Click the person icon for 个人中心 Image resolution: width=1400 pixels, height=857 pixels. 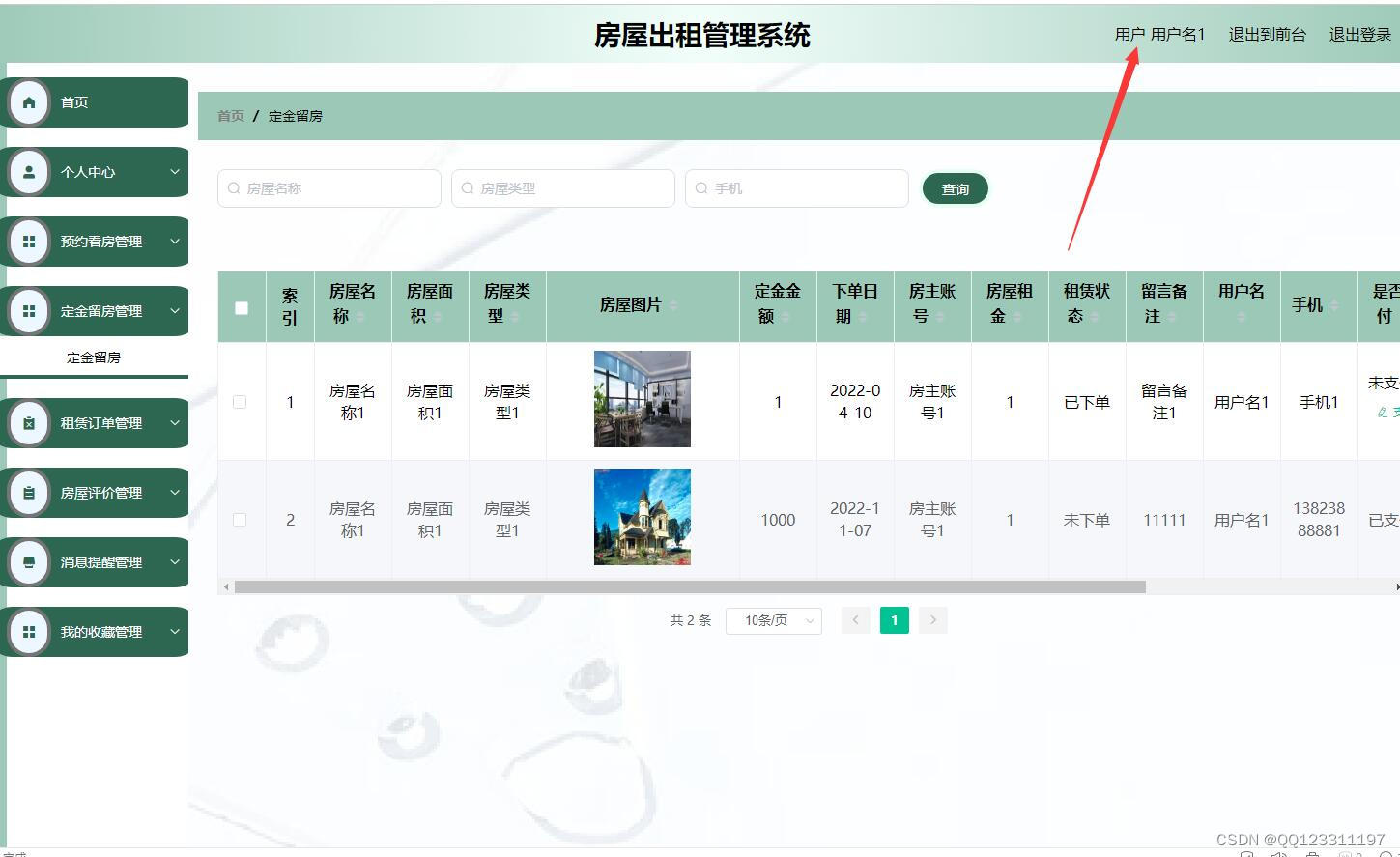coord(29,172)
